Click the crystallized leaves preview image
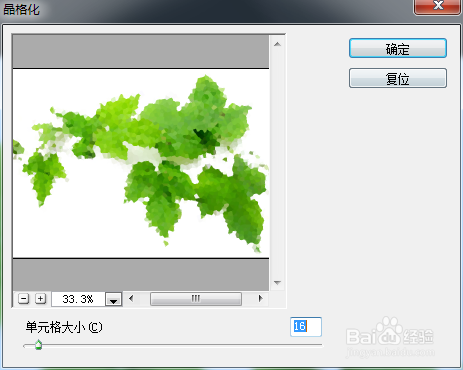The image size is (463, 370). tap(141, 163)
